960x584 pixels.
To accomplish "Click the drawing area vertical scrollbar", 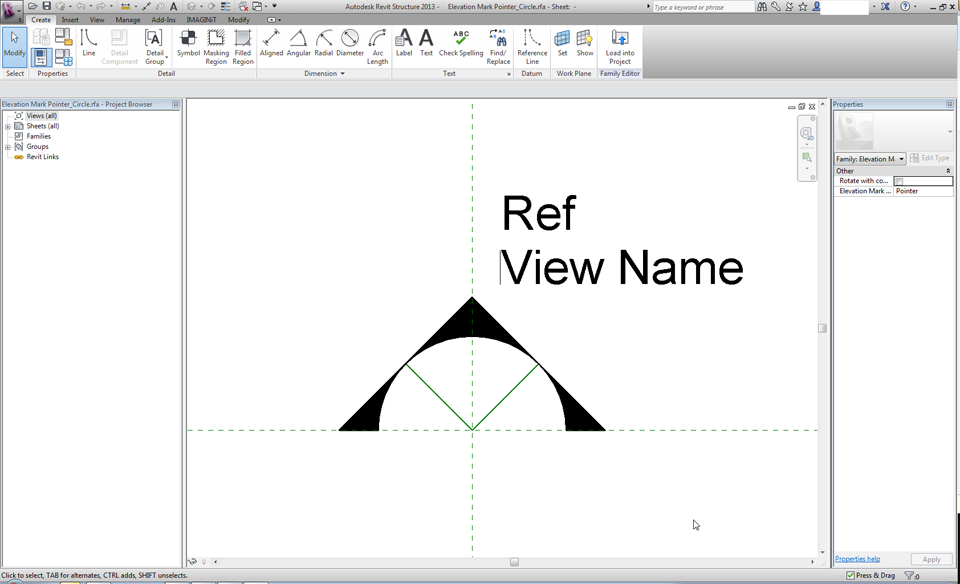I will click(821, 327).
